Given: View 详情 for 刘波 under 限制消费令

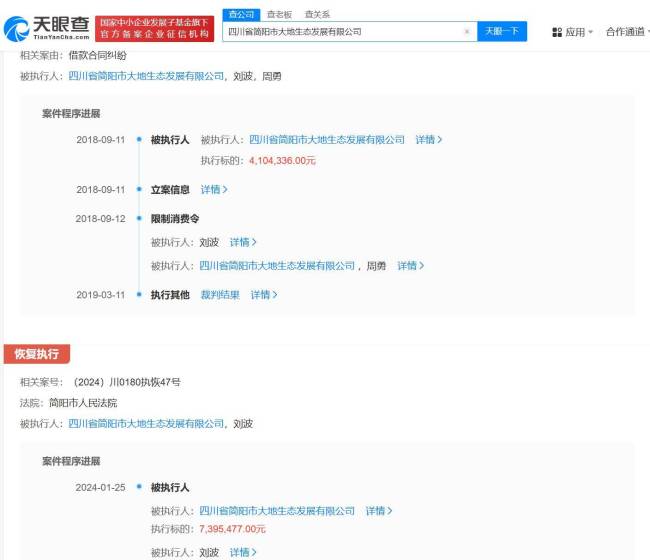Looking at the screenshot, I should coord(243,242).
